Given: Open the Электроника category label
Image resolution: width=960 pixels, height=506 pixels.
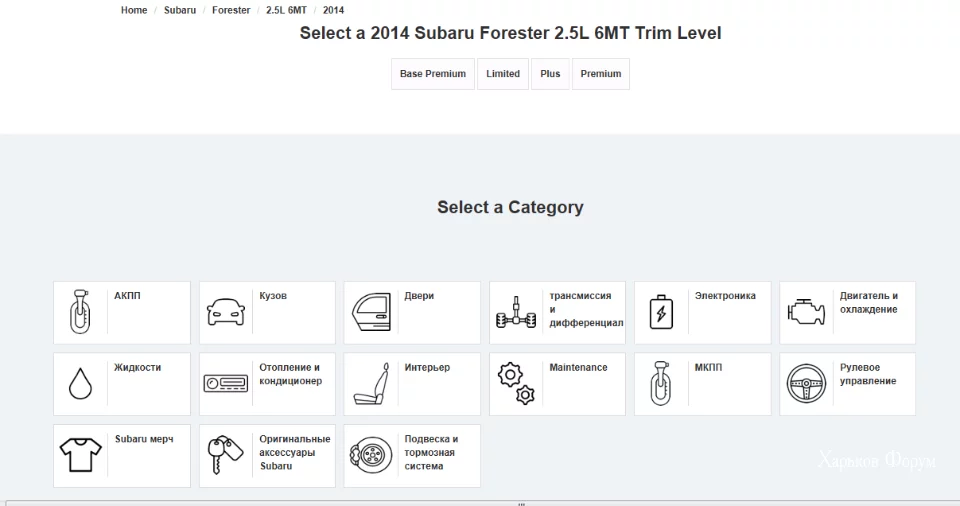Looking at the screenshot, I should 725,296.
